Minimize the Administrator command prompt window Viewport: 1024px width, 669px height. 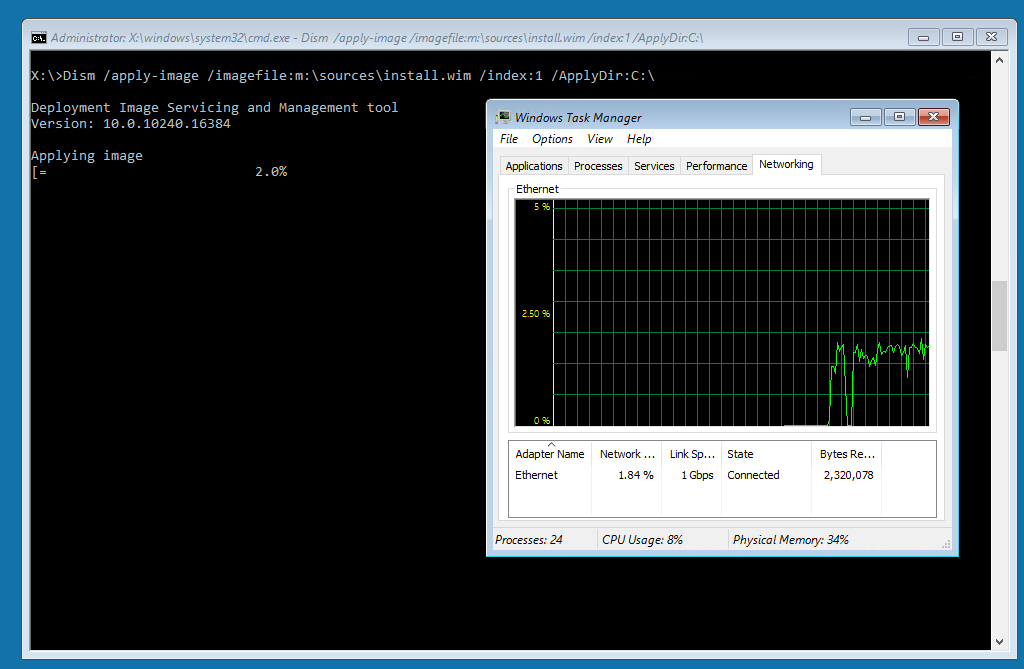click(x=924, y=37)
